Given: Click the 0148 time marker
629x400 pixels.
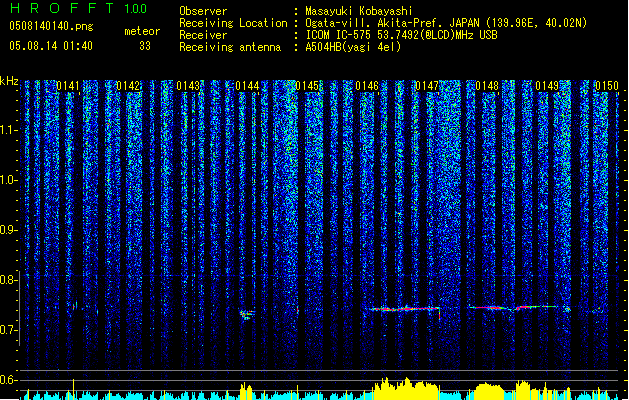Looking at the screenshot, I should [x=487, y=86].
